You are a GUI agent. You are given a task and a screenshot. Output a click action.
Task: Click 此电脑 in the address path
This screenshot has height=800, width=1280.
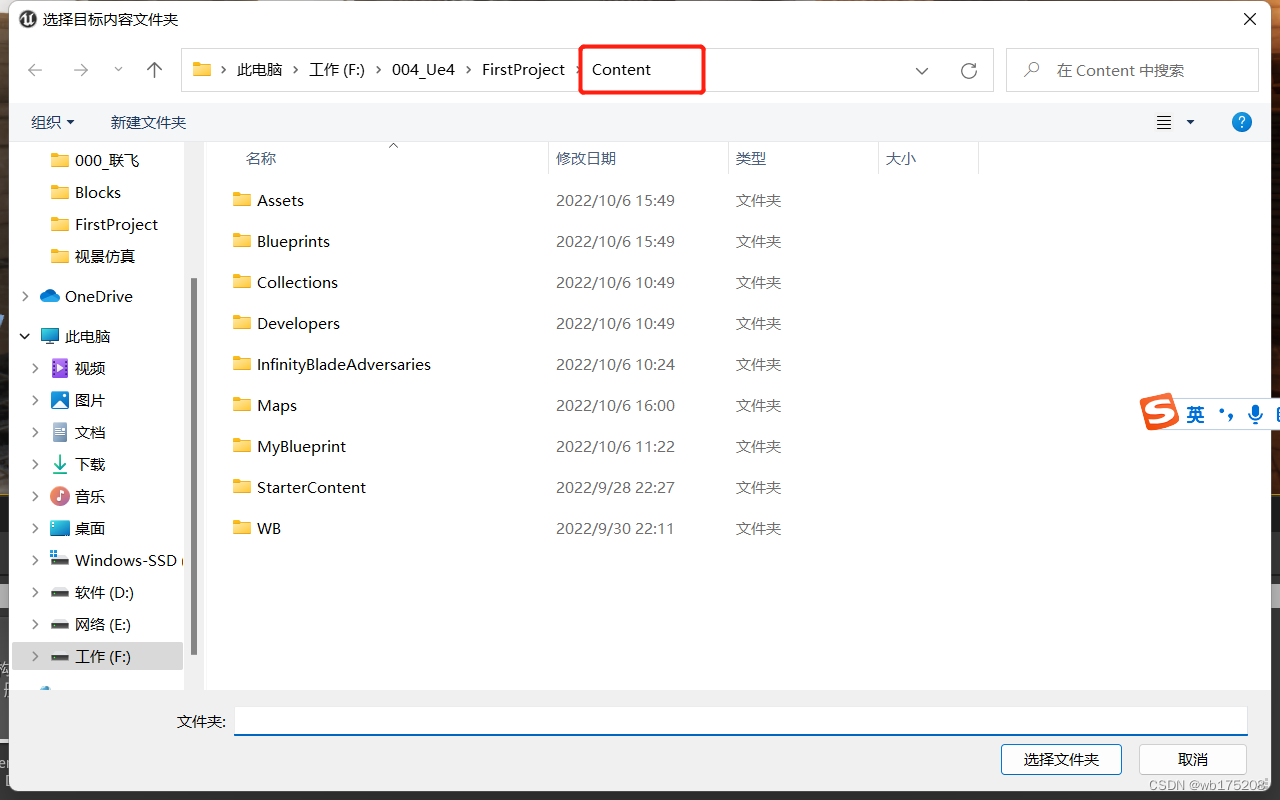259,70
